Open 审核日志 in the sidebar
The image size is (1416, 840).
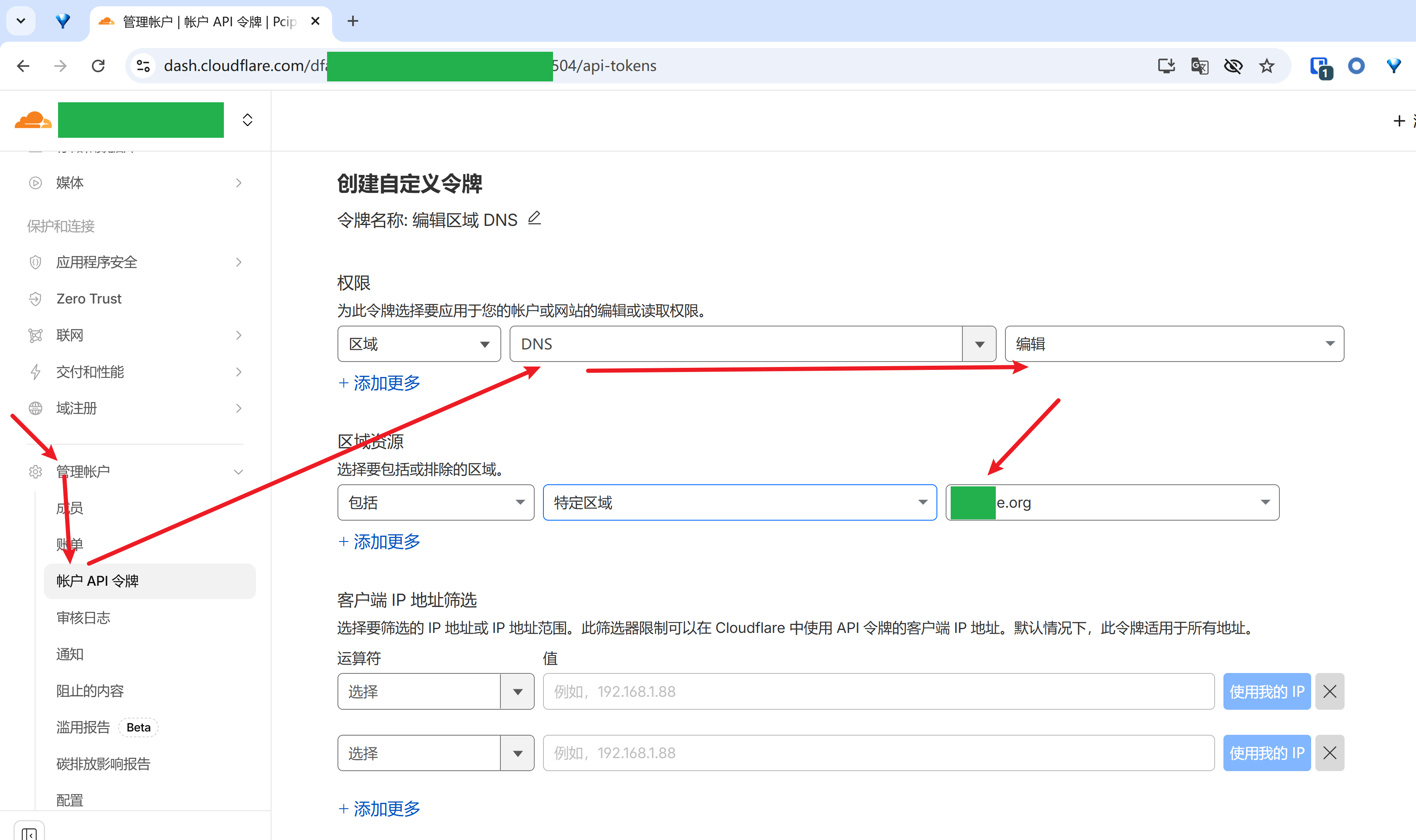click(x=83, y=617)
